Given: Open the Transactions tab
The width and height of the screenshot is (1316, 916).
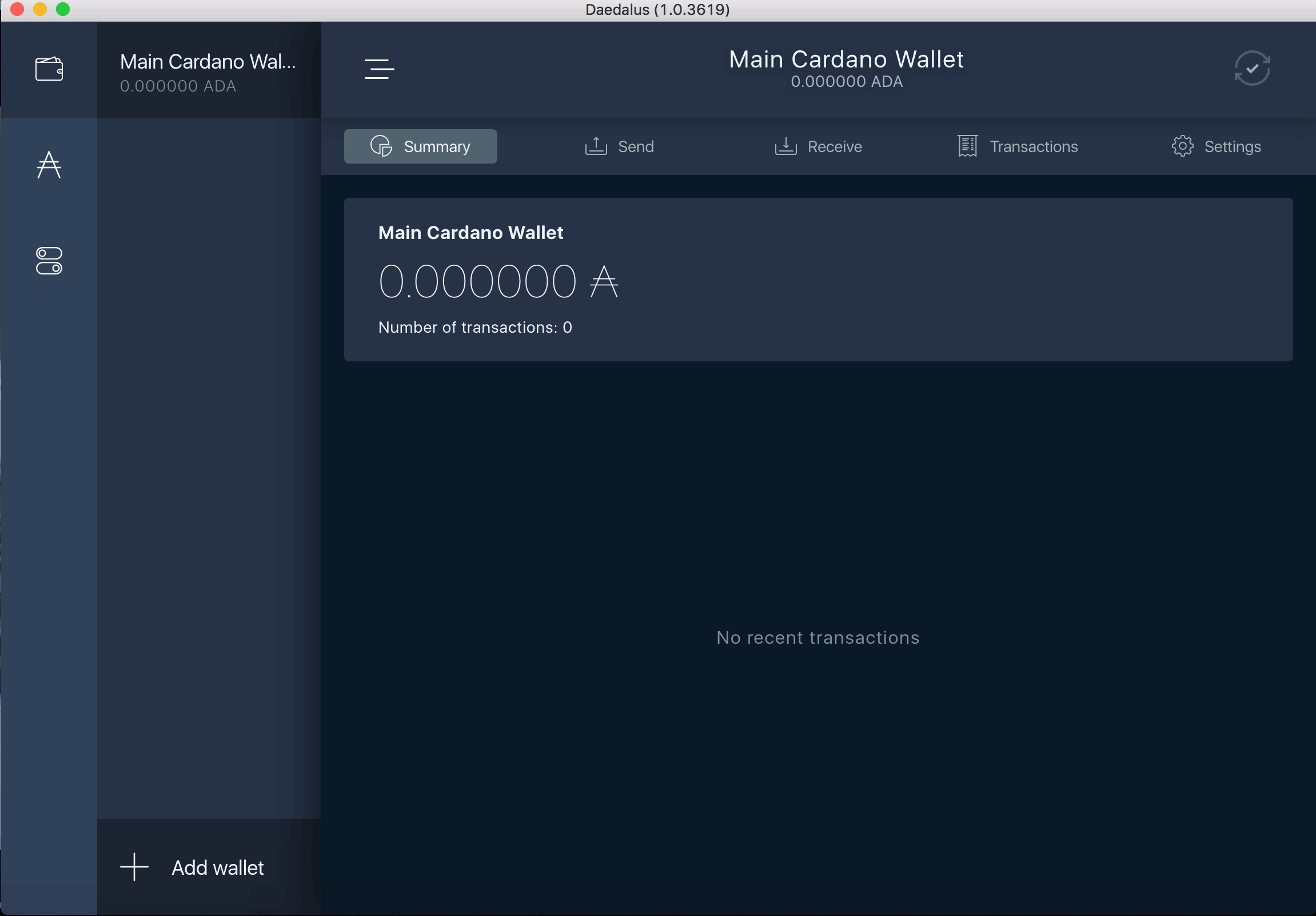Looking at the screenshot, I should tap(1019, 146).
